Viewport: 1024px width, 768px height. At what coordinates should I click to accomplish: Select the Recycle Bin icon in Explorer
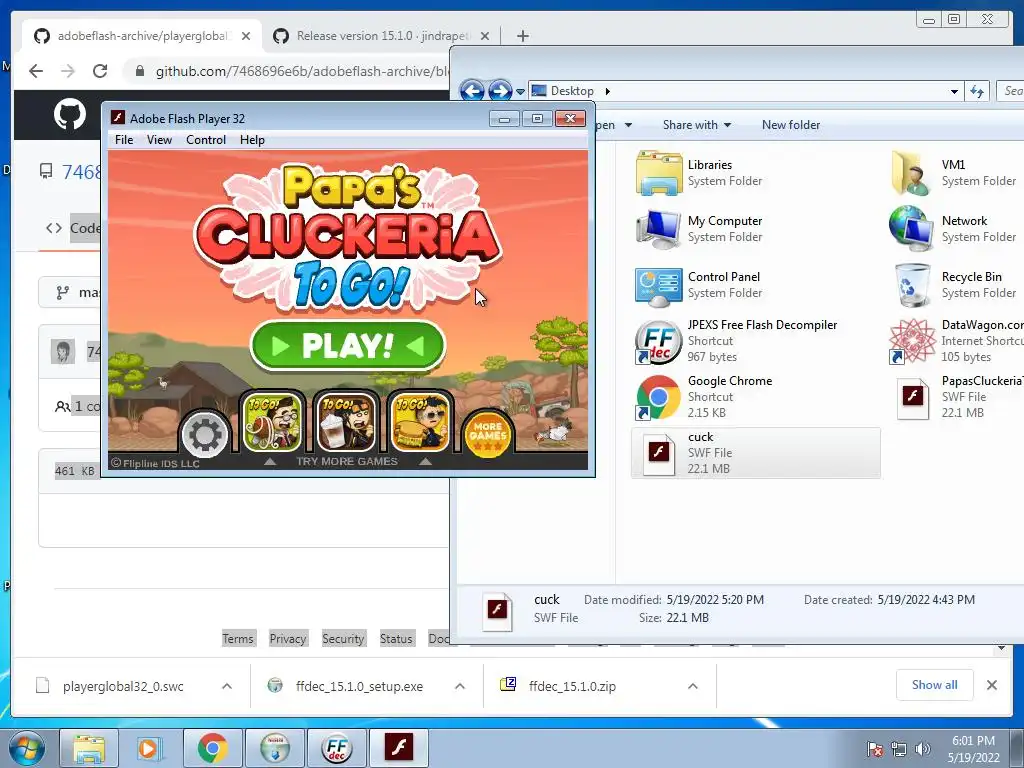[x=912, y=285]
